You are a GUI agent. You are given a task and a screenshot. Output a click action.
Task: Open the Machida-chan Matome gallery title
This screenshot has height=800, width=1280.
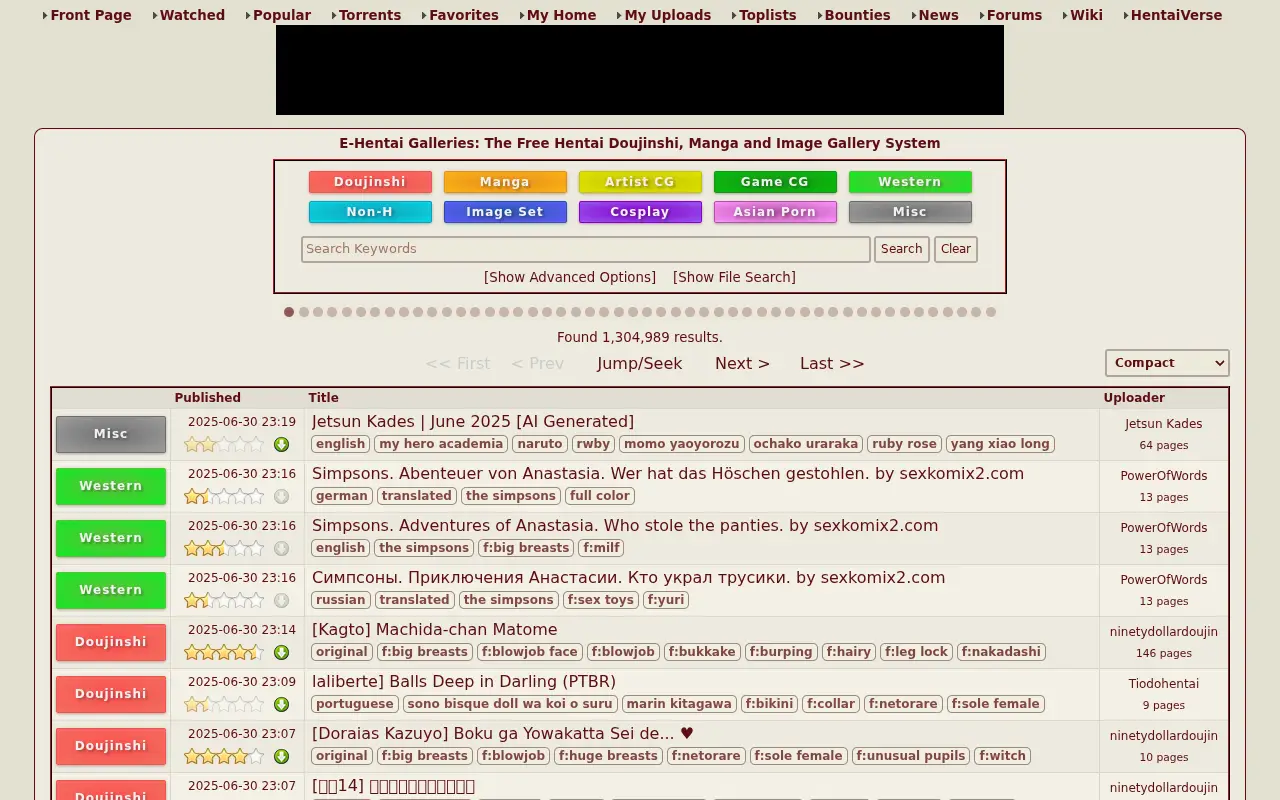435,630
